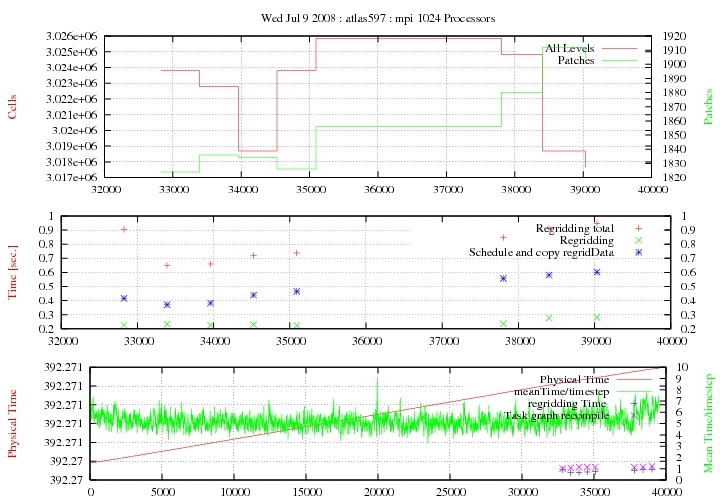
Task: Click 'Schedule and copy regridData' legend label
Action: click(541, 252)
